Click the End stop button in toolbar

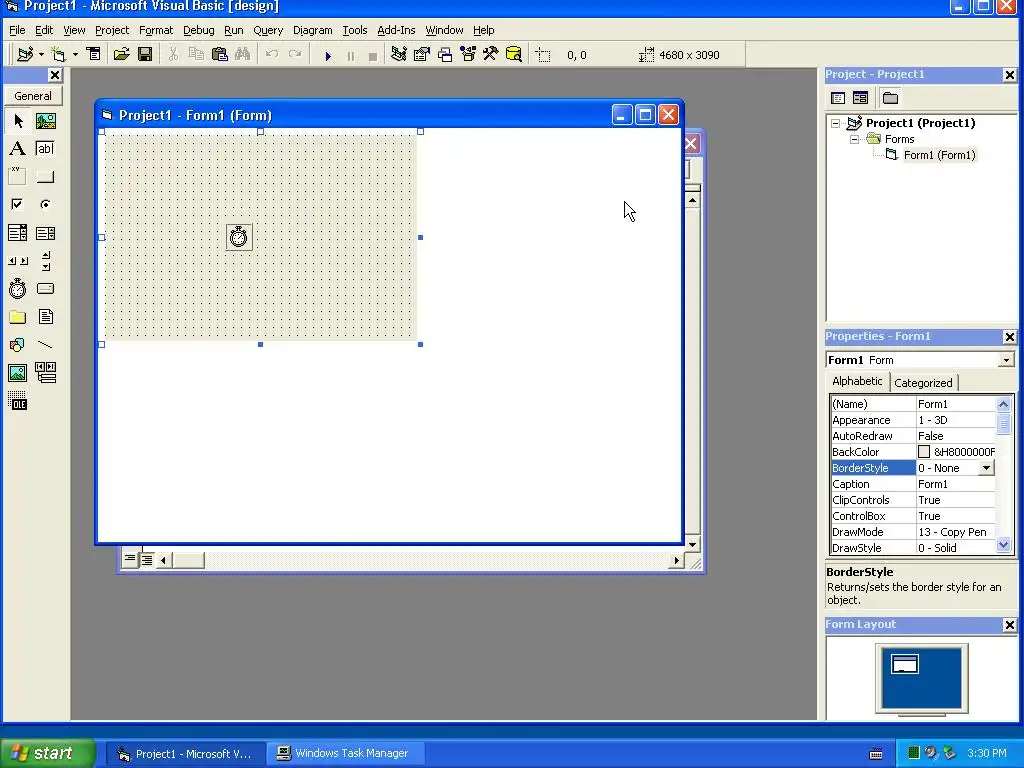coord(373,56)
